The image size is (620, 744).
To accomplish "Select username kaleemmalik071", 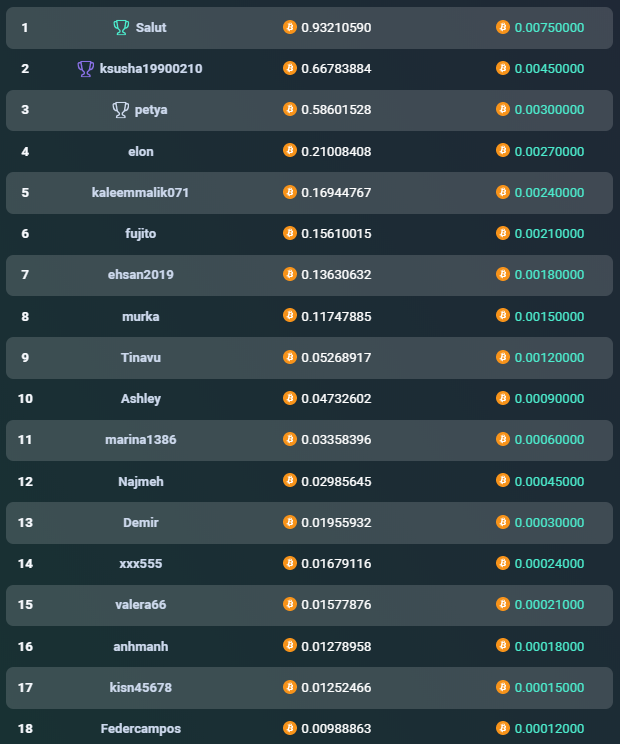I will [140, 193].
